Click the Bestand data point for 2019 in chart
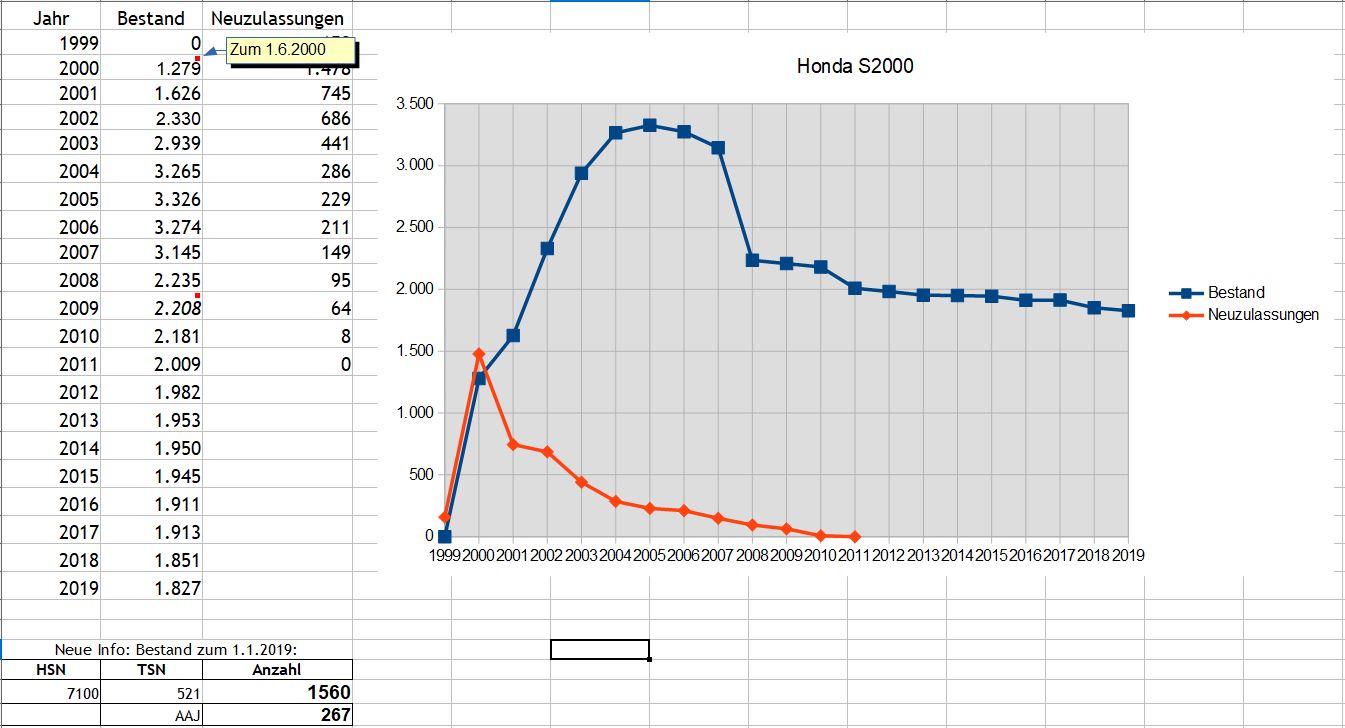The image size is (1345, 728). coord(1128,311)
